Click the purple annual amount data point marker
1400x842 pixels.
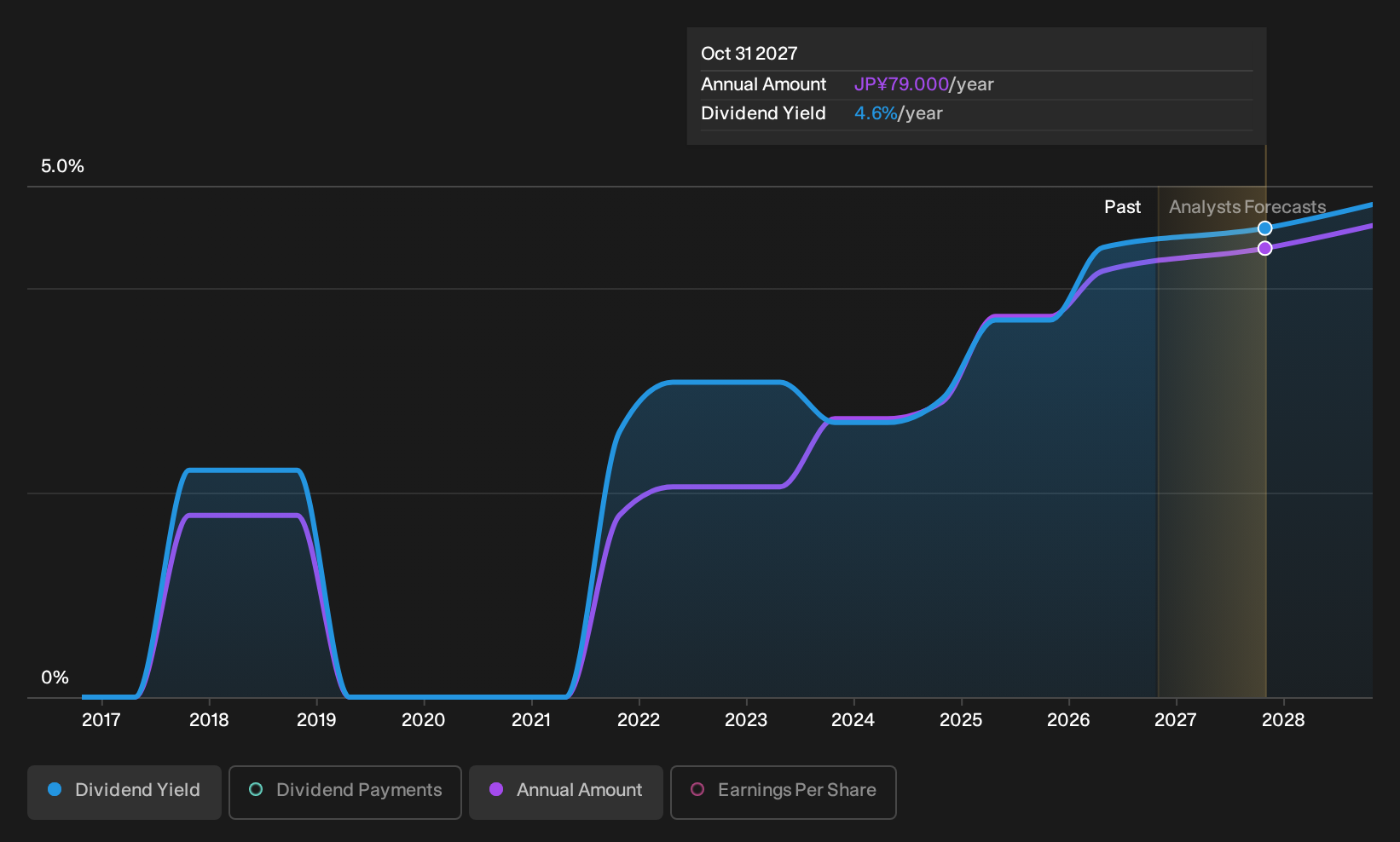[1265, 248]
